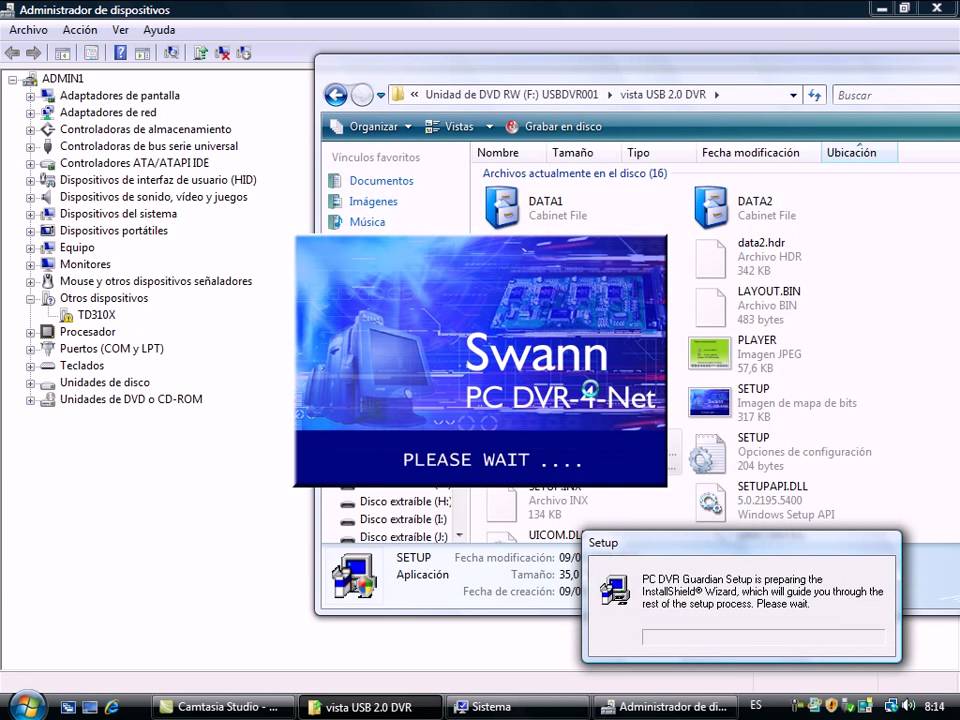Select Disco extraíble (H:) in folder tree
This screenshot has height=720, width=960.
[x=405, y=502]
